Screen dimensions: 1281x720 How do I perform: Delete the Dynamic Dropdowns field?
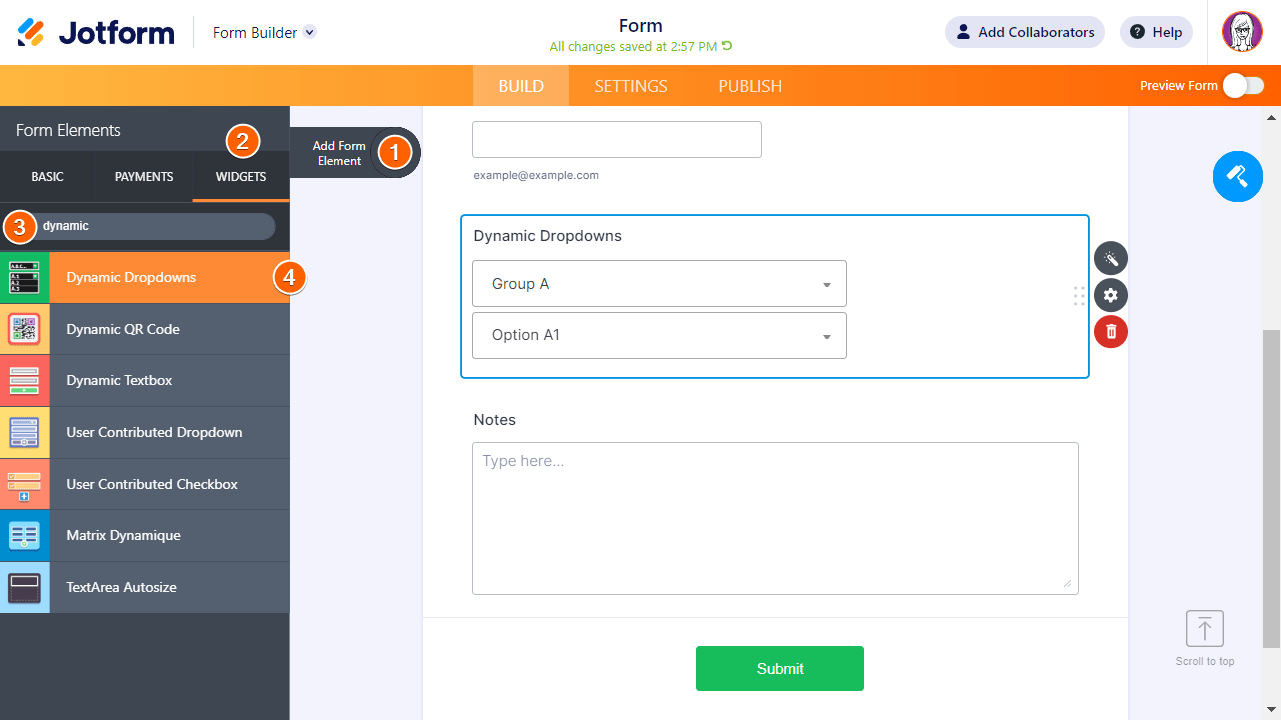[1111, 331]
